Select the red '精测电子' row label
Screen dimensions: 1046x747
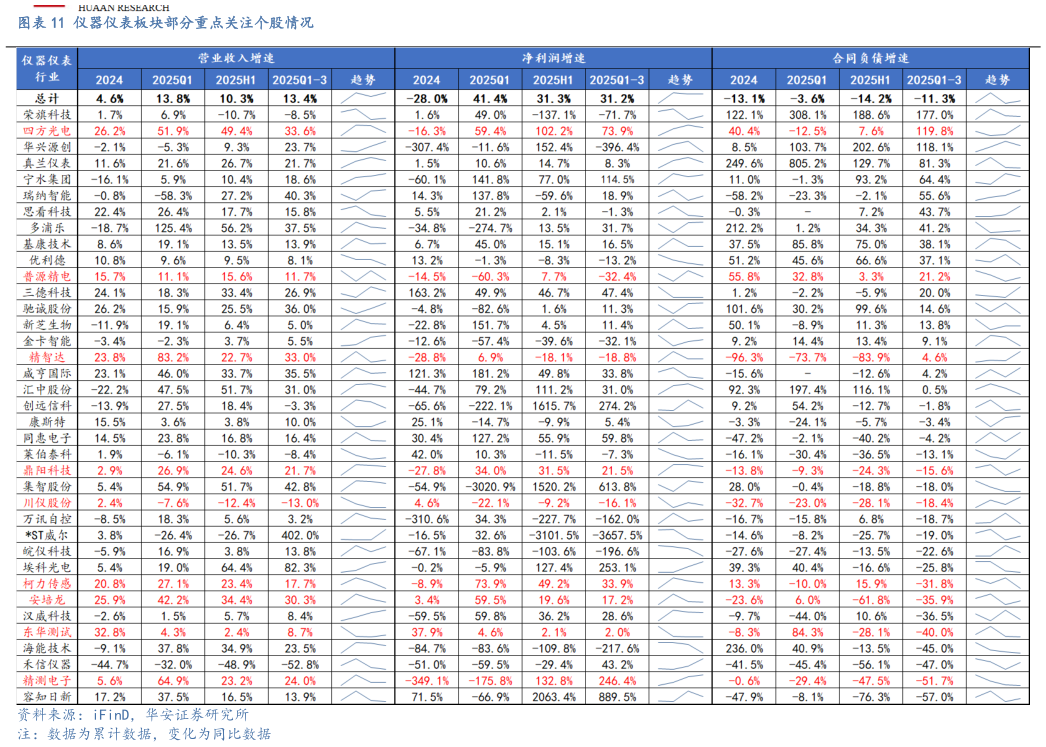point(47,681)
